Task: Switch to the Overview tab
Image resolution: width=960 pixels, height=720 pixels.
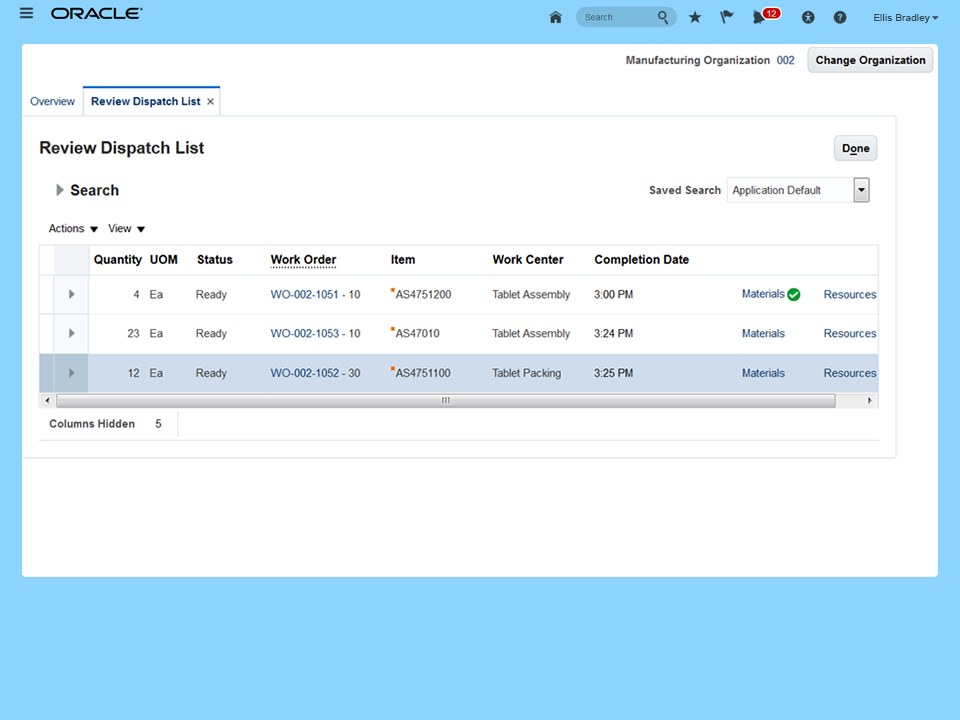Action: click(x=52, y=102)
